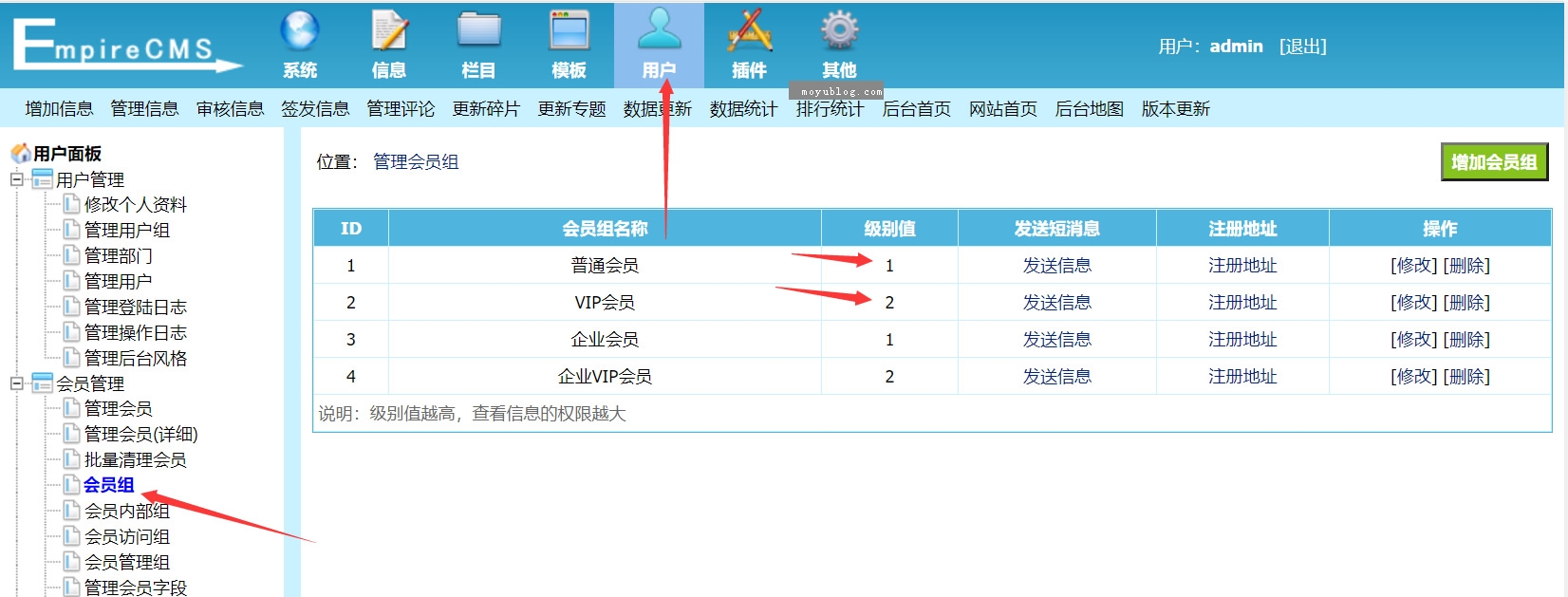Screen dimensions: 1568x597
Task: Open the 模板 window icon
Action: coord(569,30)
